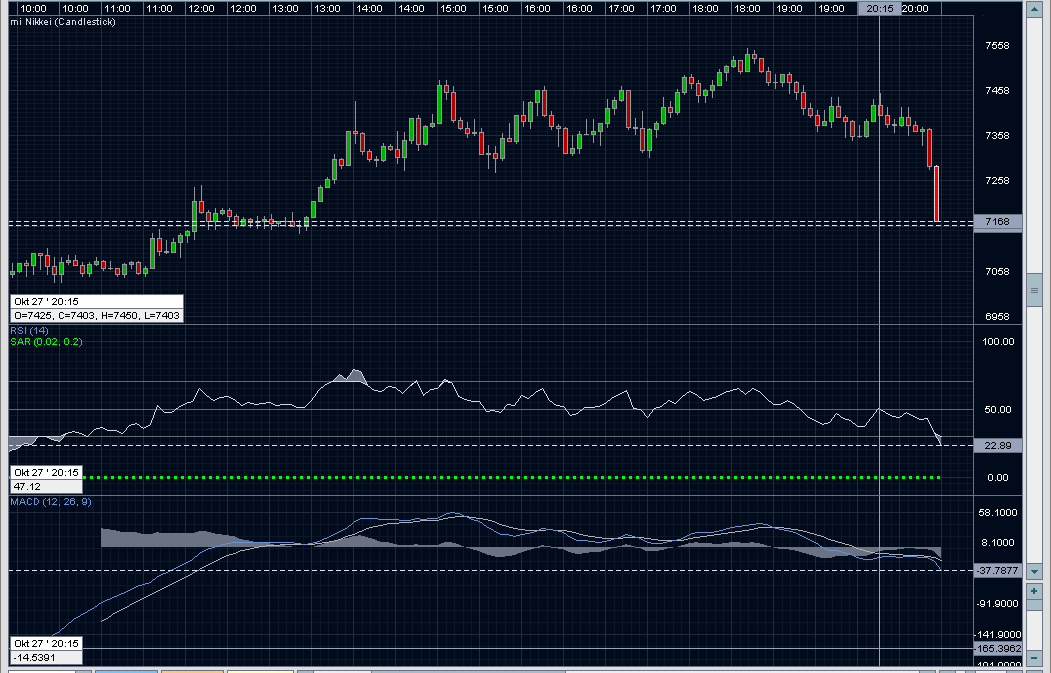The width and height of the screenshot is (1051, 673).
Task: Select the MACD (12, 26, 9) indicator label
Action: (51, 501)
